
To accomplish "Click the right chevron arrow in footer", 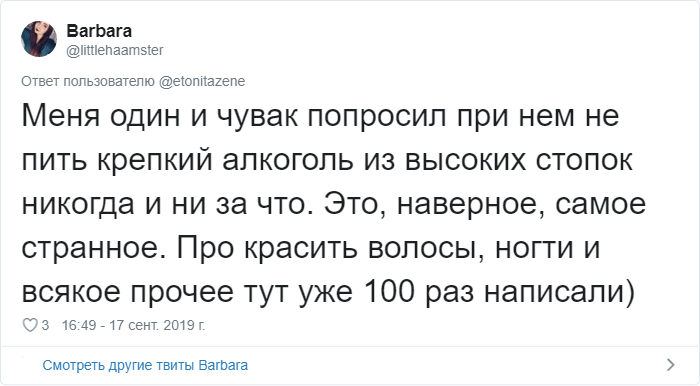I will 671,365.
